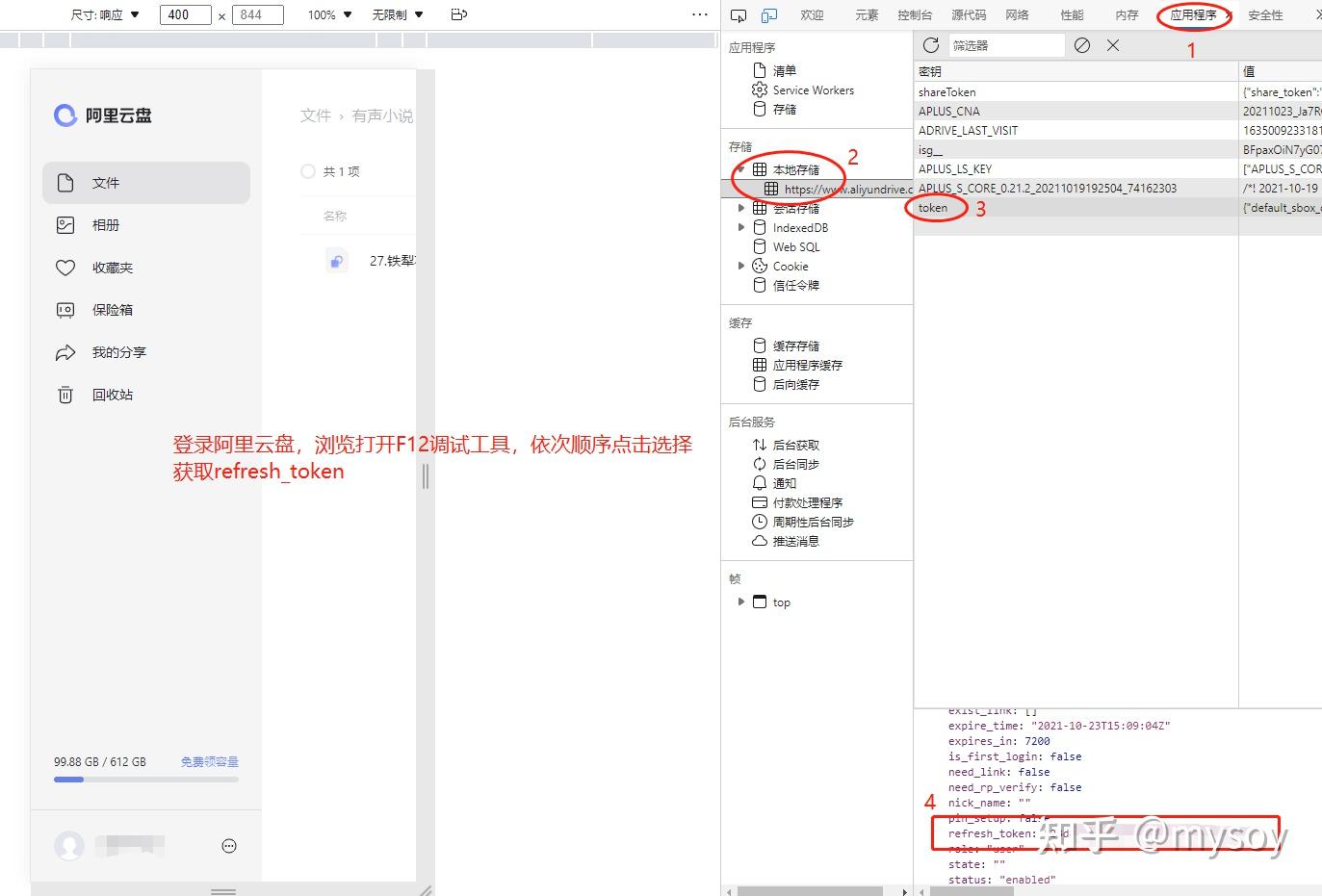
Task: Open the 清单 manifest item
Action: pyautogui.click(x=784, y=70)
